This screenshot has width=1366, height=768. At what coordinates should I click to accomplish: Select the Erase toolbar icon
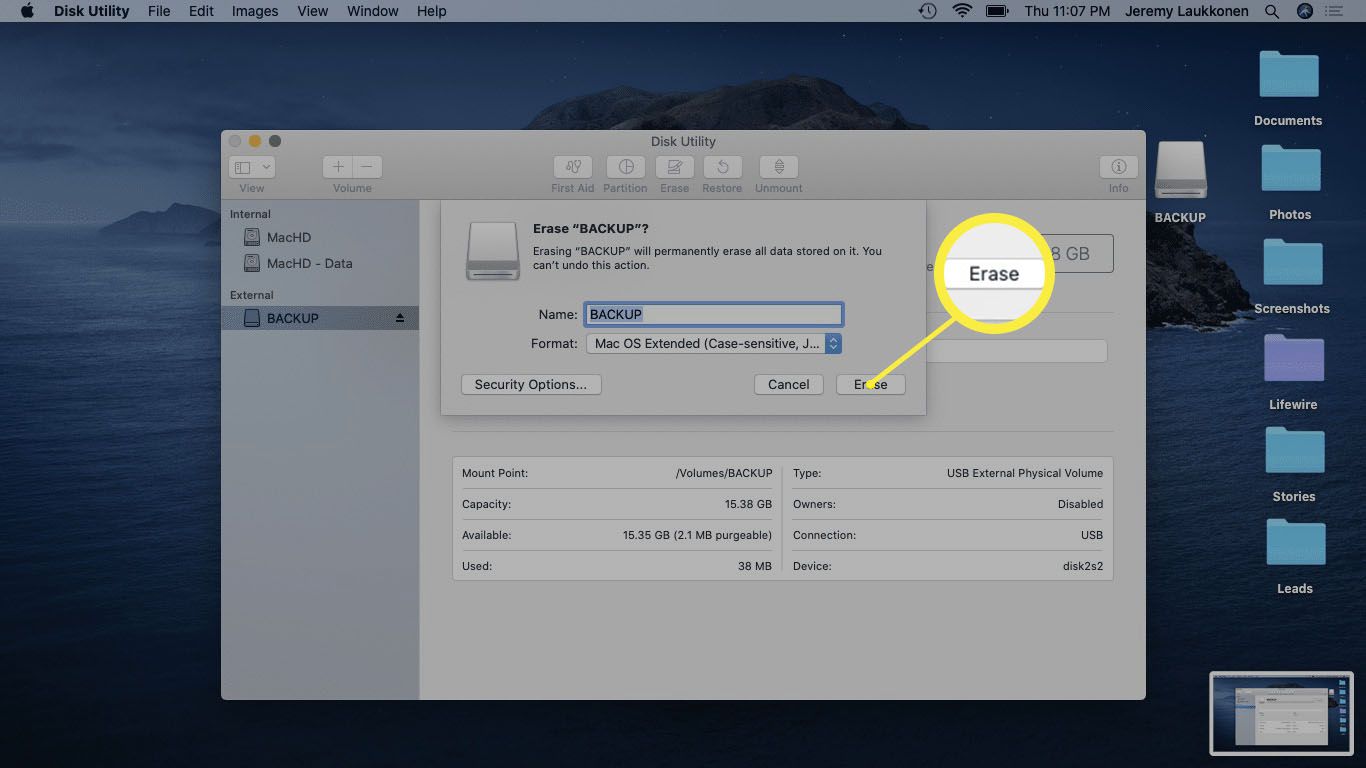coord(674,167)
